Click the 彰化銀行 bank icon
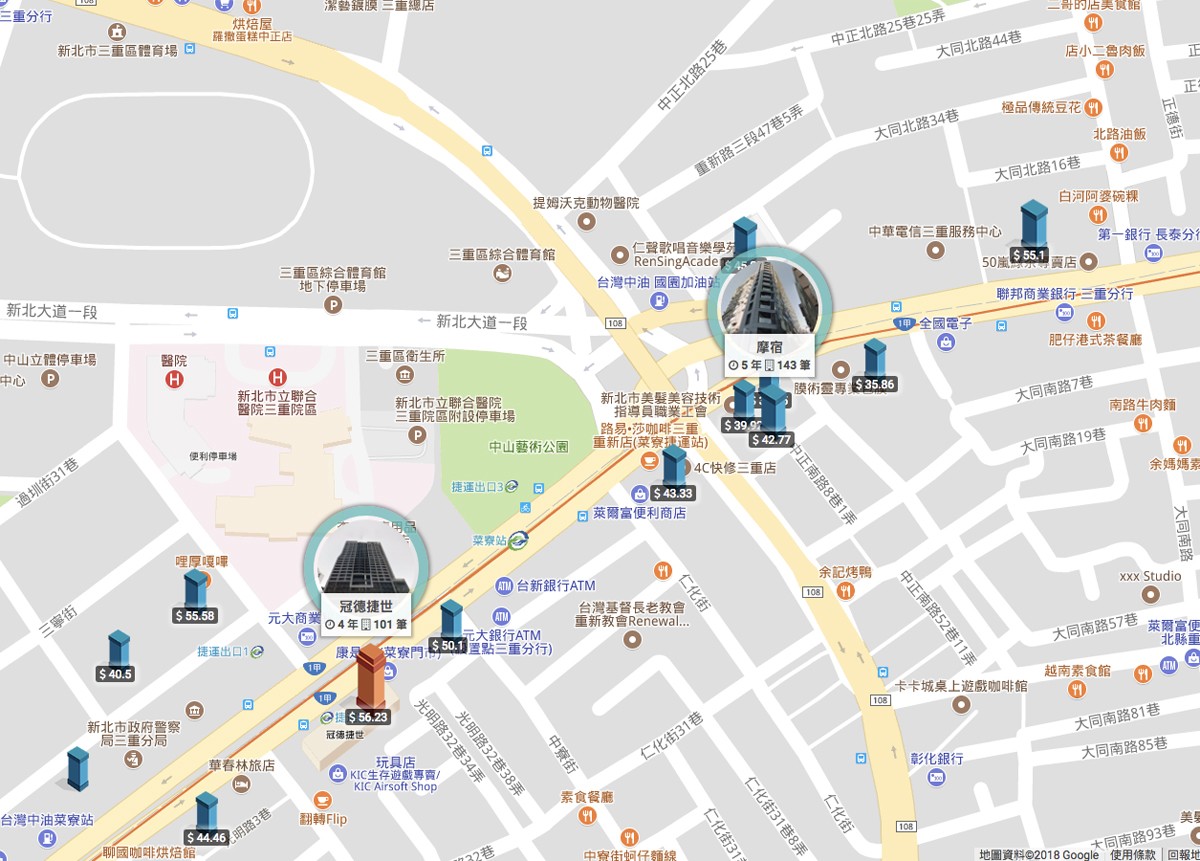This screenshot has height=861, width=1200. pos(936,778)
